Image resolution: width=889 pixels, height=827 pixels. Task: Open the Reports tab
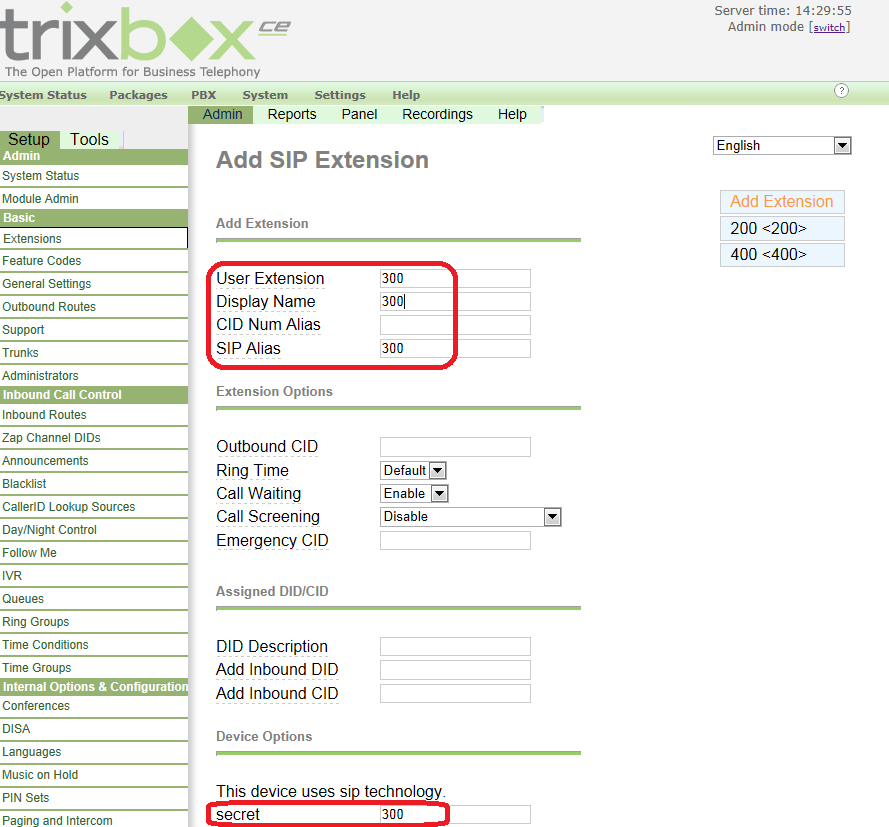292,114
